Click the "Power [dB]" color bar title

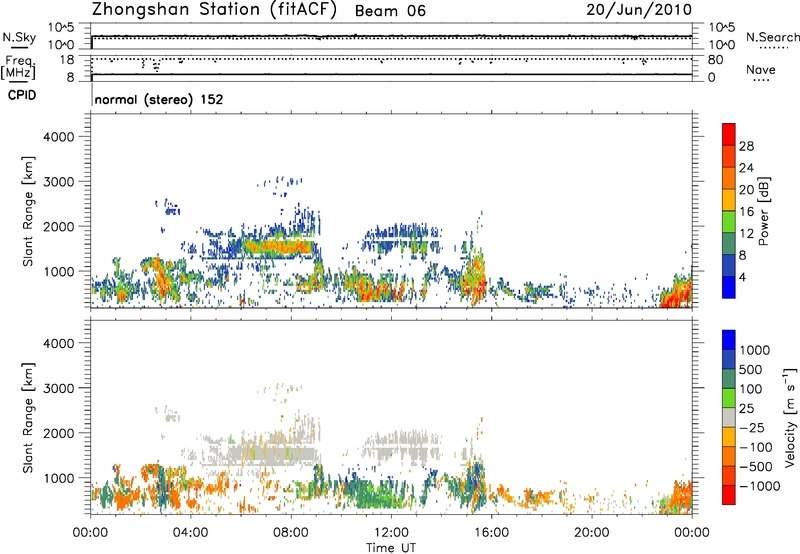[x=764, y=211]
